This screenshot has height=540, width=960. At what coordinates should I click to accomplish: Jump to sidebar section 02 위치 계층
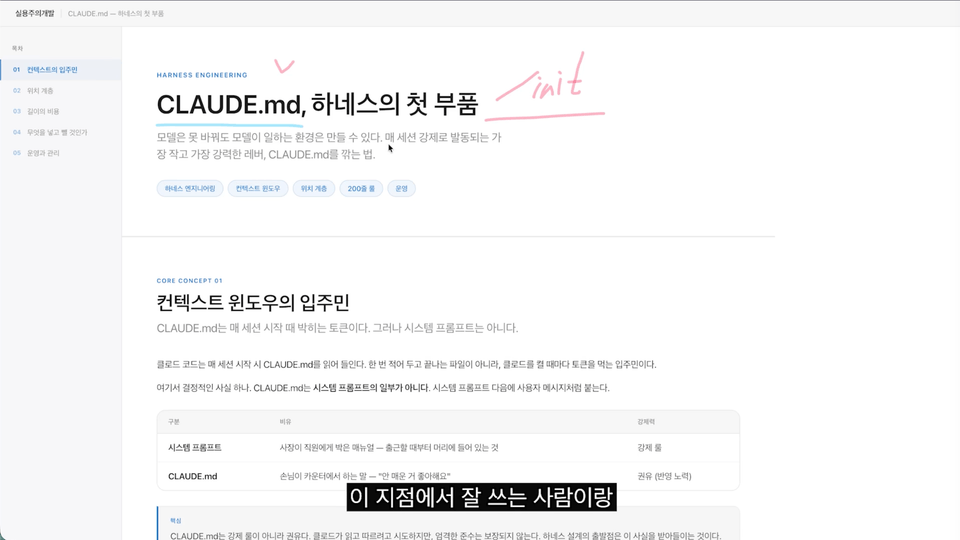61,91
